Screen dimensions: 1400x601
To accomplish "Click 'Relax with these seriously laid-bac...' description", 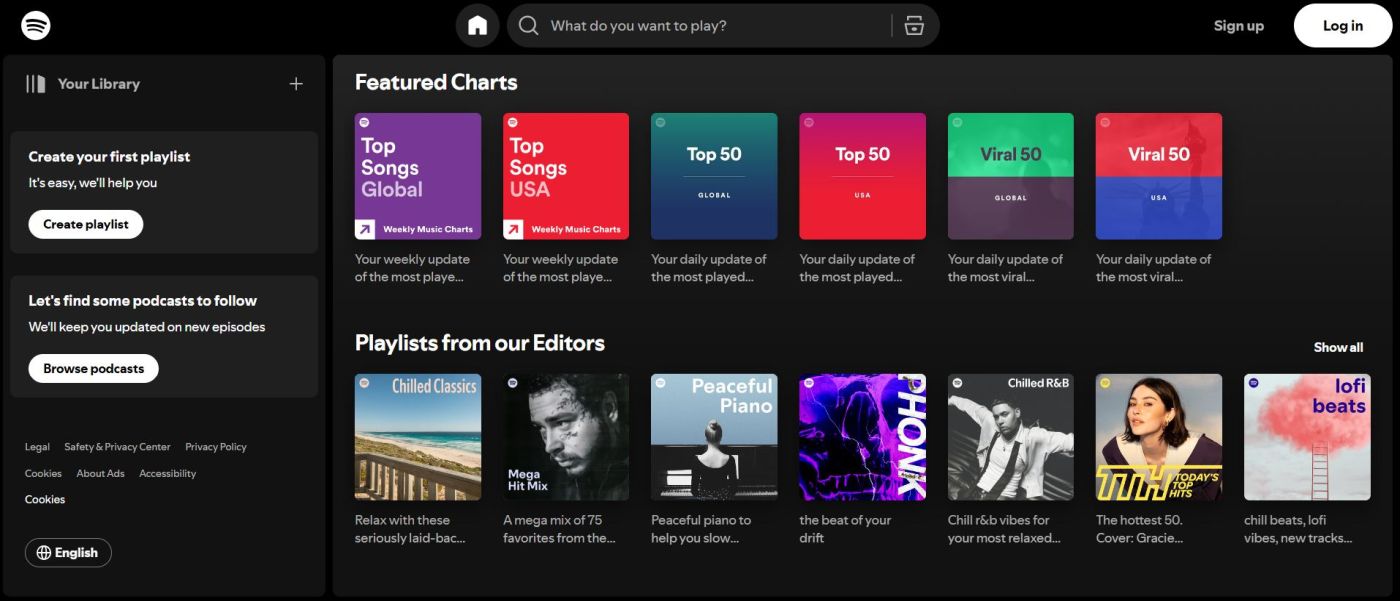I will (413, 529).
